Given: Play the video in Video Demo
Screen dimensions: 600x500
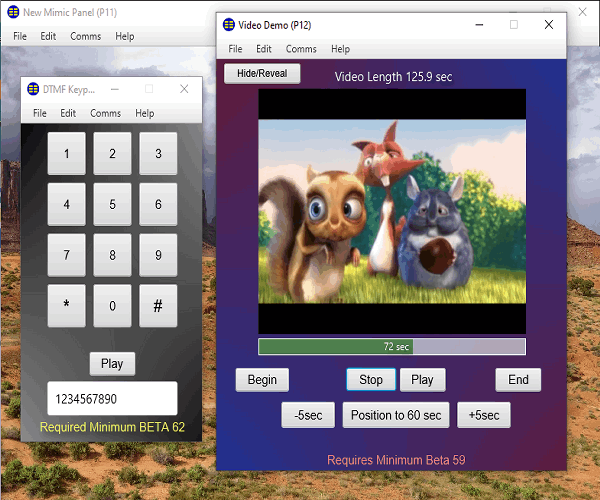Looking at the screenshot, I should [422, 380].
